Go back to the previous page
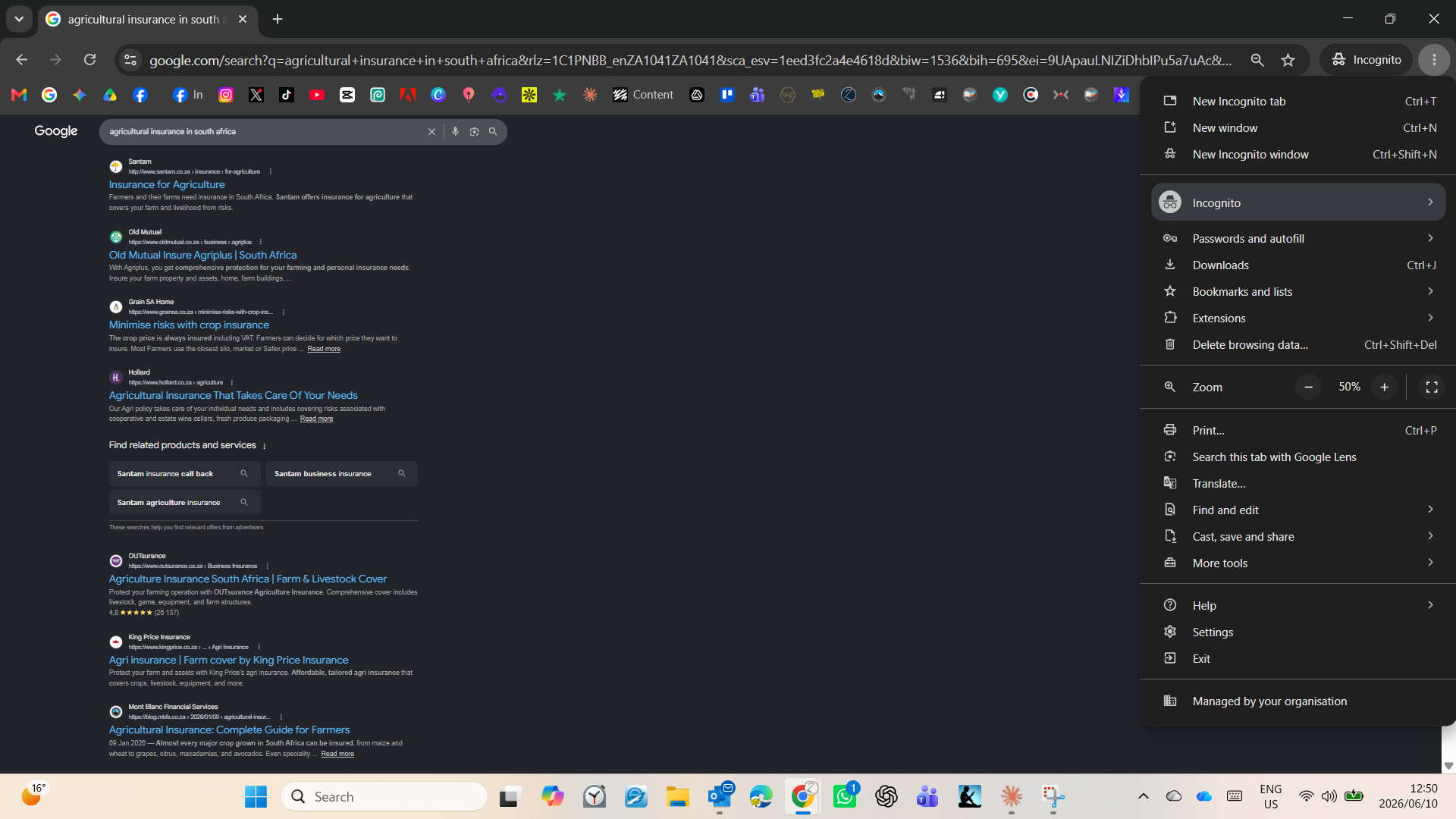 21,60
